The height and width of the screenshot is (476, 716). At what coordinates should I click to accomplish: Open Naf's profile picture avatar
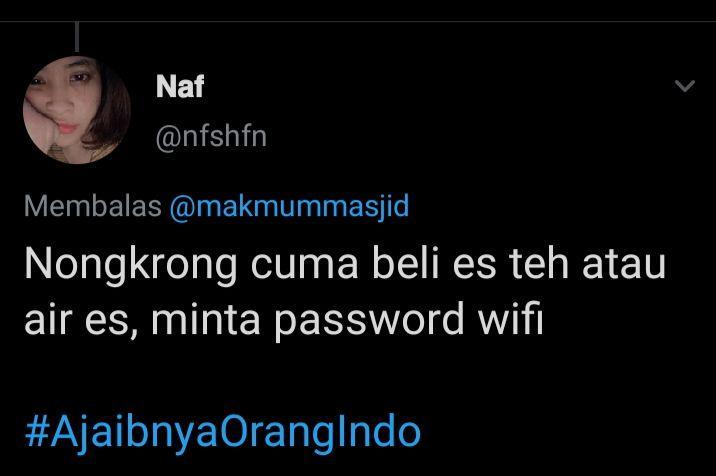[77, 110]
